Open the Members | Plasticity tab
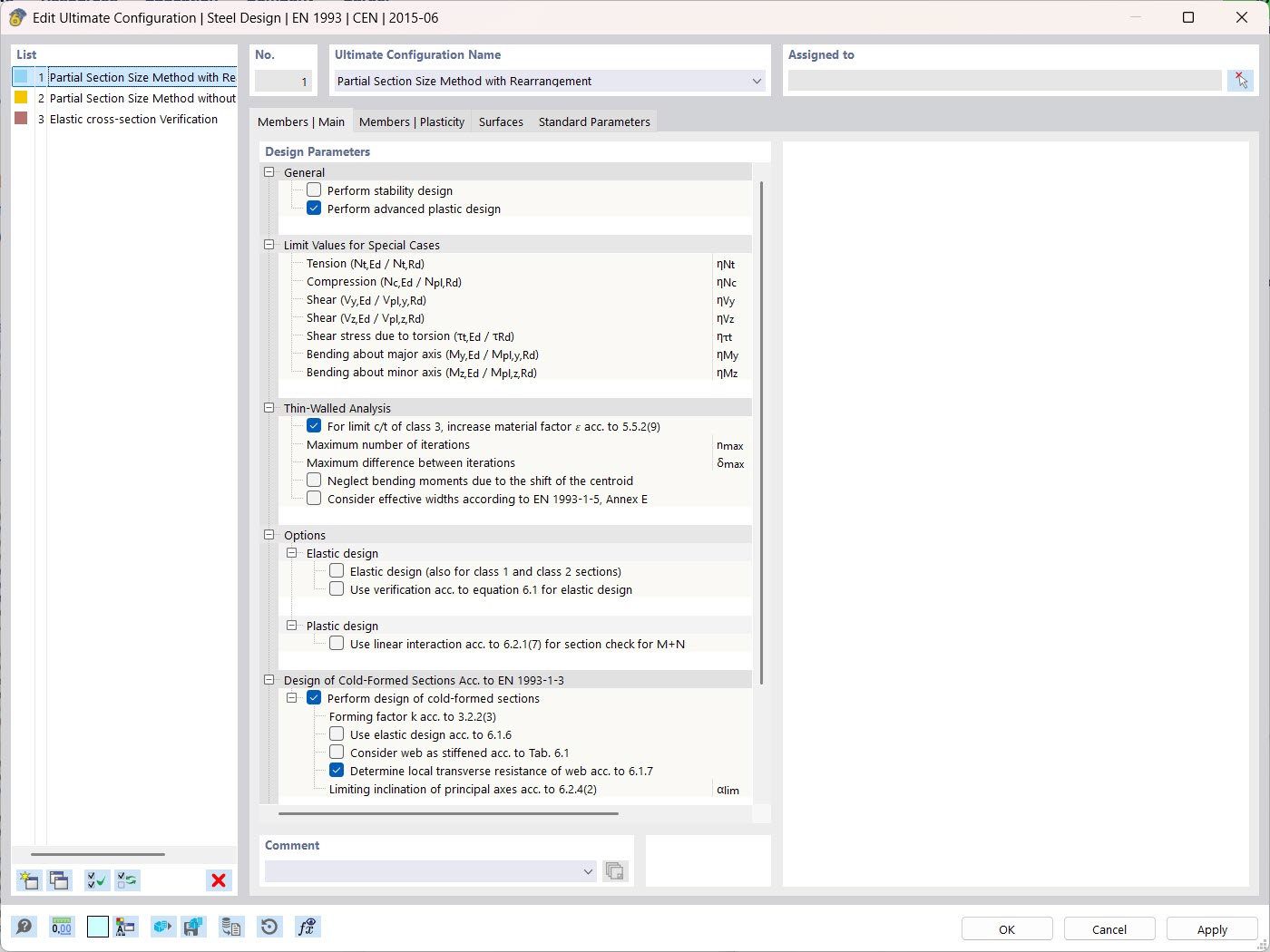 tap(411, 121)
